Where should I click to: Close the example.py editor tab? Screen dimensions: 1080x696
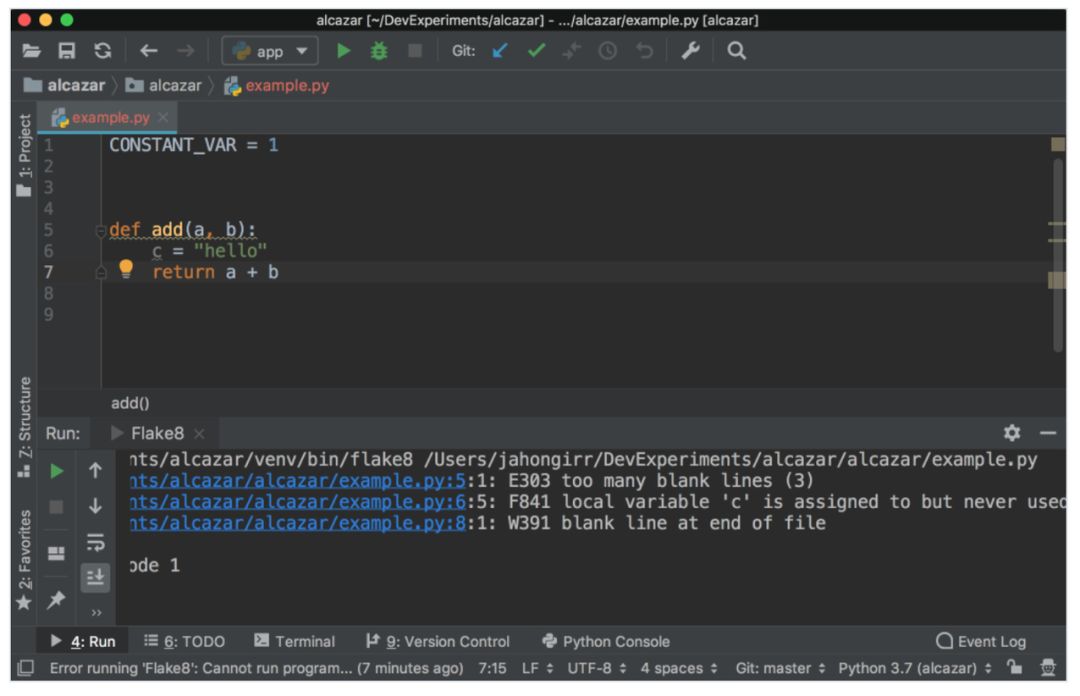tap(163, 118)
